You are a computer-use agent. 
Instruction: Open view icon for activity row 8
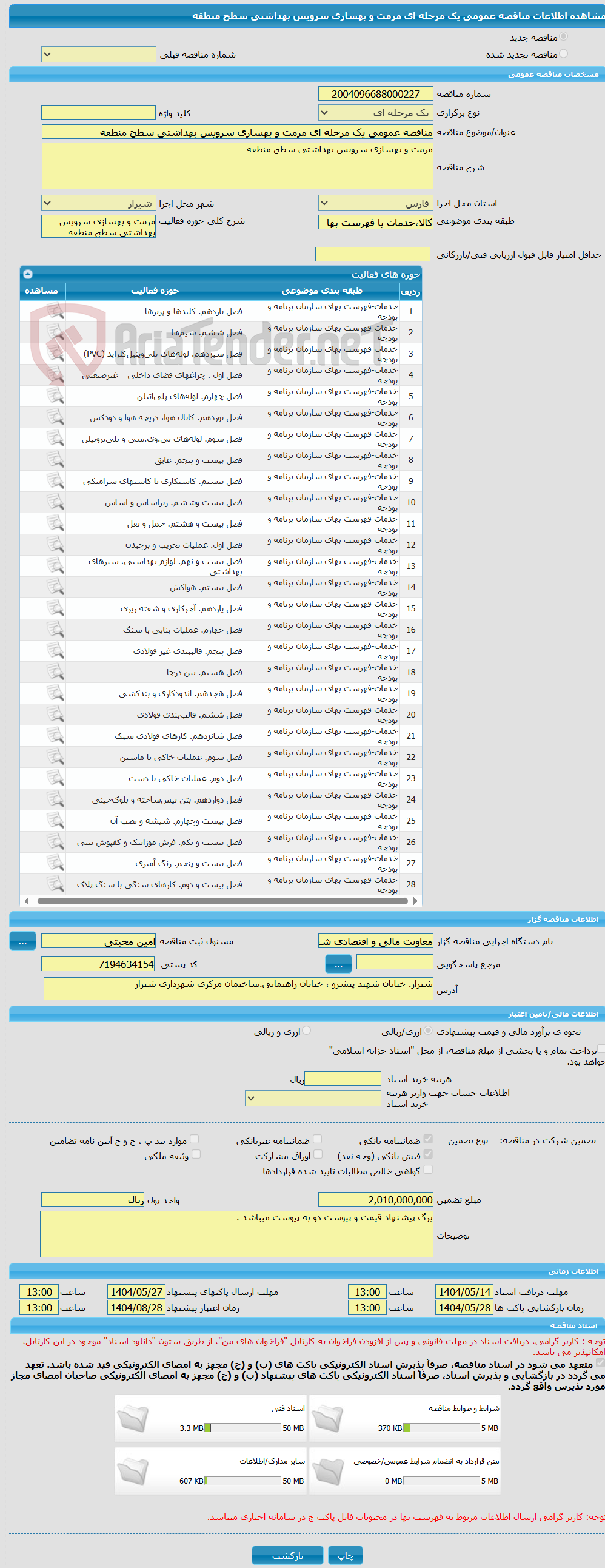[x=55, y=460]
